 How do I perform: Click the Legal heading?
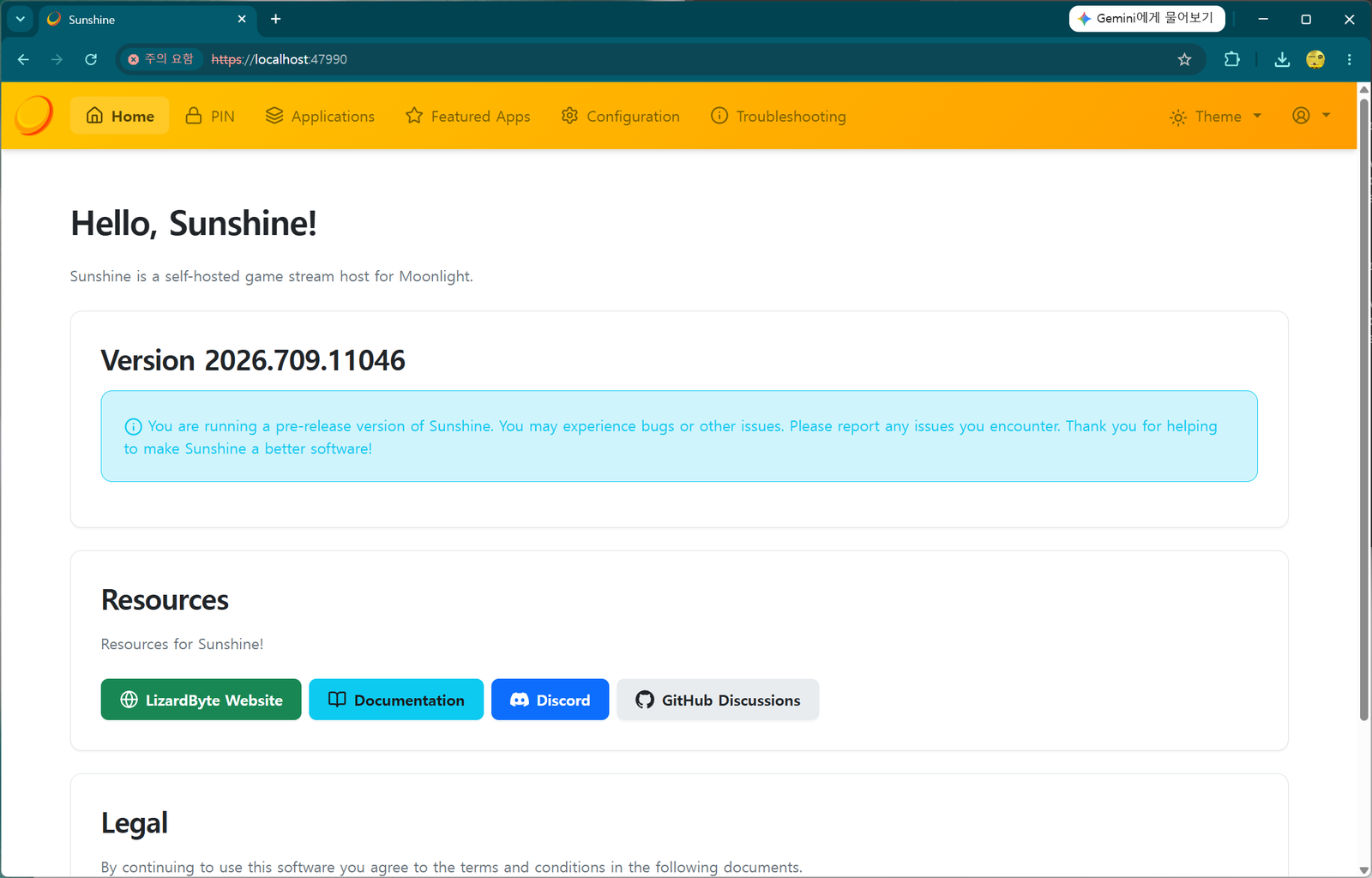[135, 823]
